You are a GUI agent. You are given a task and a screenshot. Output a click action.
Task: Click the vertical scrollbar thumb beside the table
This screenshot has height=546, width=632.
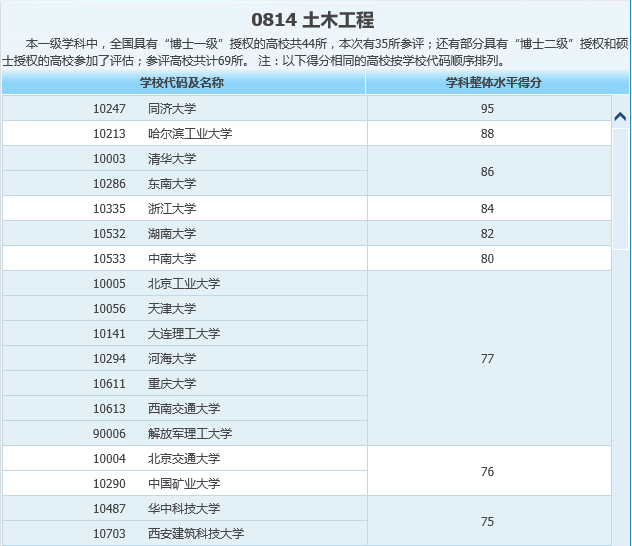point(620,189)
